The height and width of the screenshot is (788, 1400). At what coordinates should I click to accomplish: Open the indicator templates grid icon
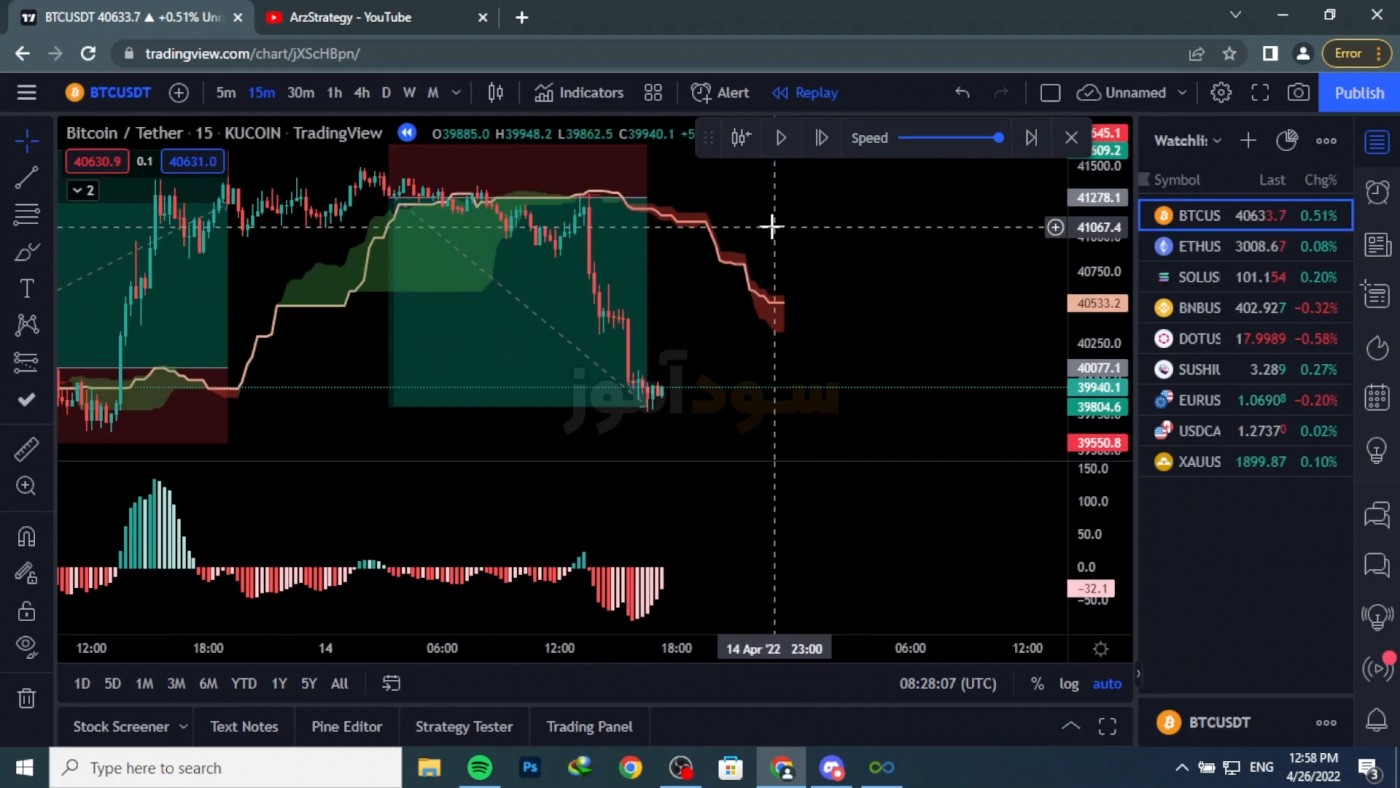[x=653, y=92]
